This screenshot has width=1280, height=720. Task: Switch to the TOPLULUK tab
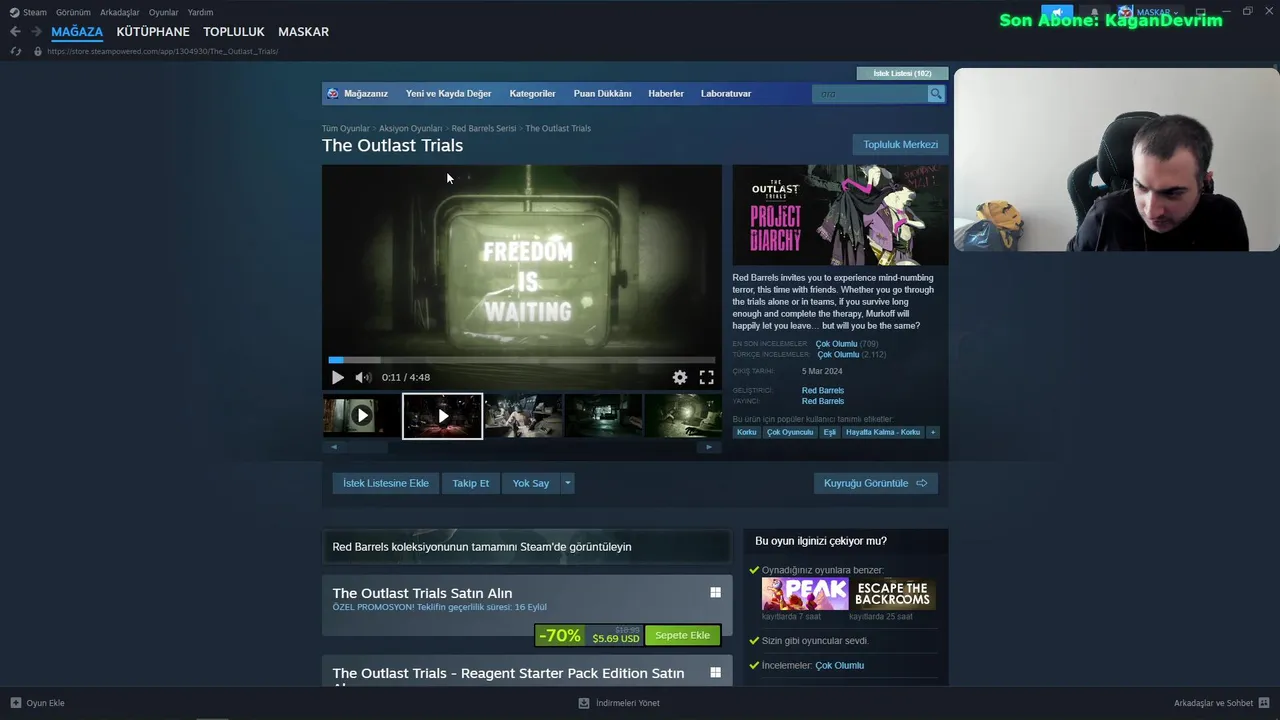pyautogui.click(x=234, y=32)
